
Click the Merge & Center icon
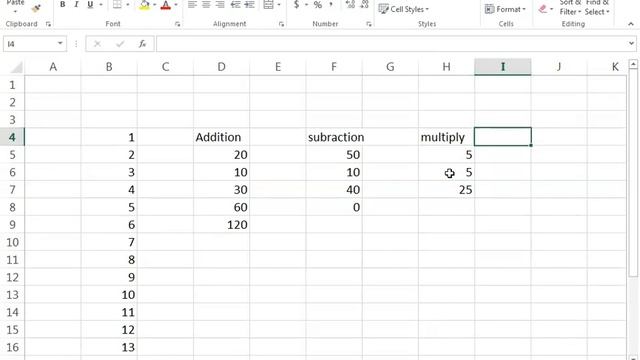[x=269, y=5]
